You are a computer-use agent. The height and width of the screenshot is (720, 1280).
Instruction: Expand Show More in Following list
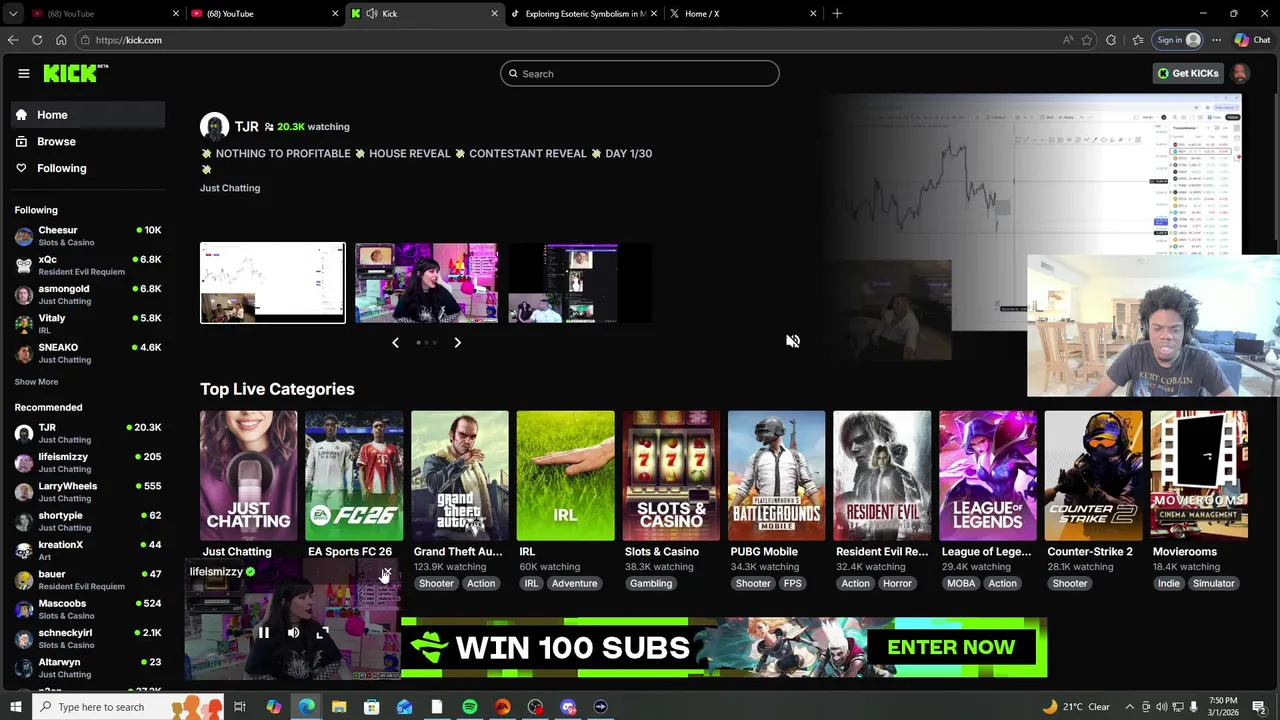[36, 382]
